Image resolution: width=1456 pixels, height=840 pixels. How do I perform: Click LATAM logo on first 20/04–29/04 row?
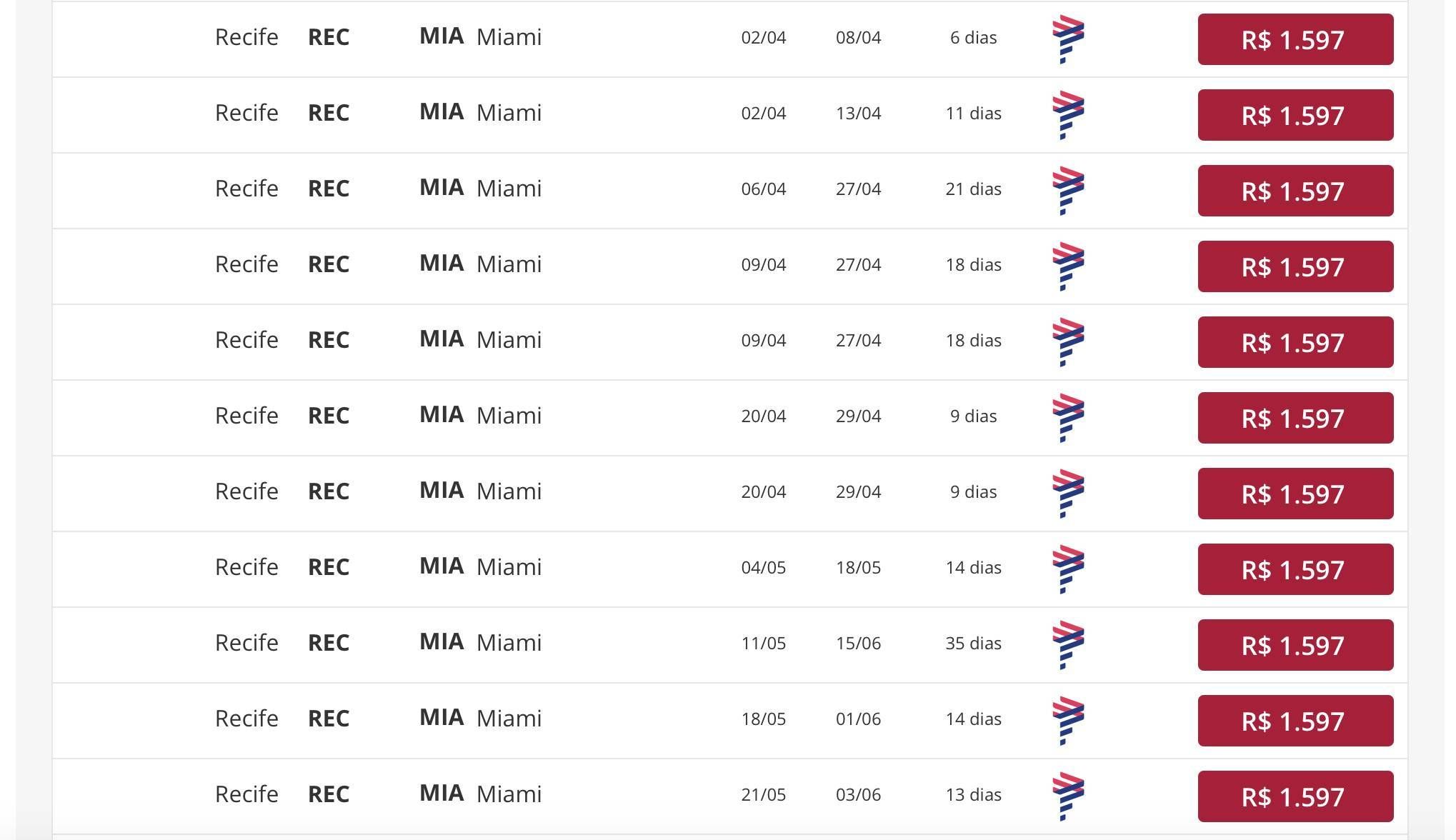1068,418
